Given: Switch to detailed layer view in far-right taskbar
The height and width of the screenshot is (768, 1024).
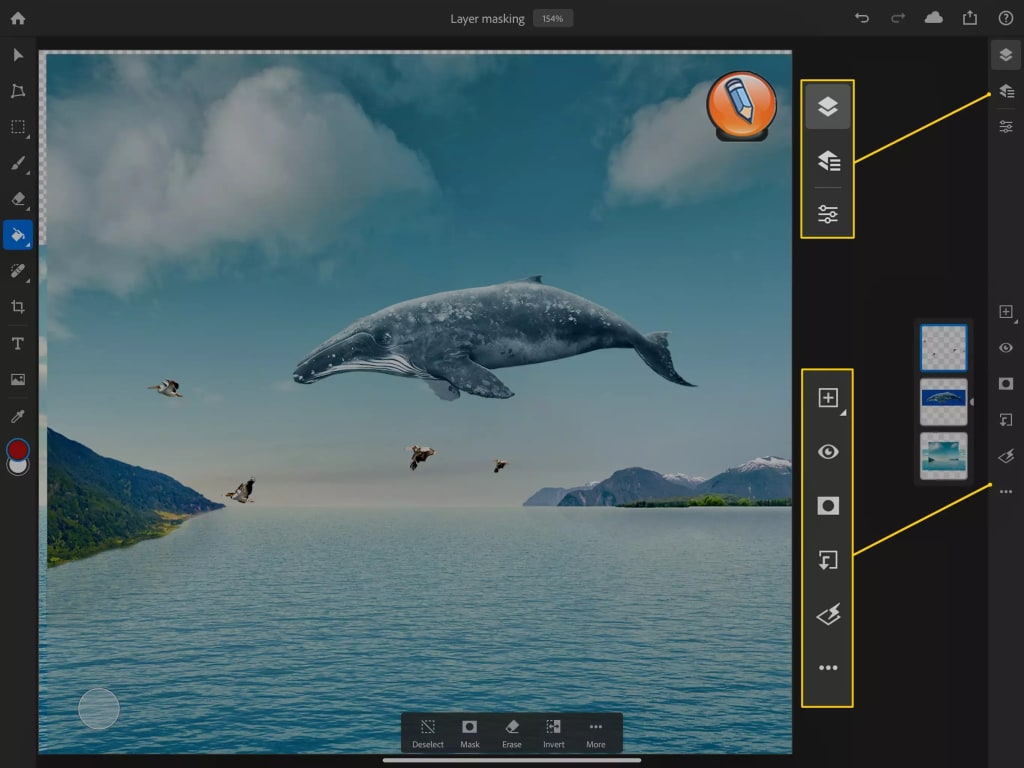Looking at the screenshot, I should tap(1006, 91).
